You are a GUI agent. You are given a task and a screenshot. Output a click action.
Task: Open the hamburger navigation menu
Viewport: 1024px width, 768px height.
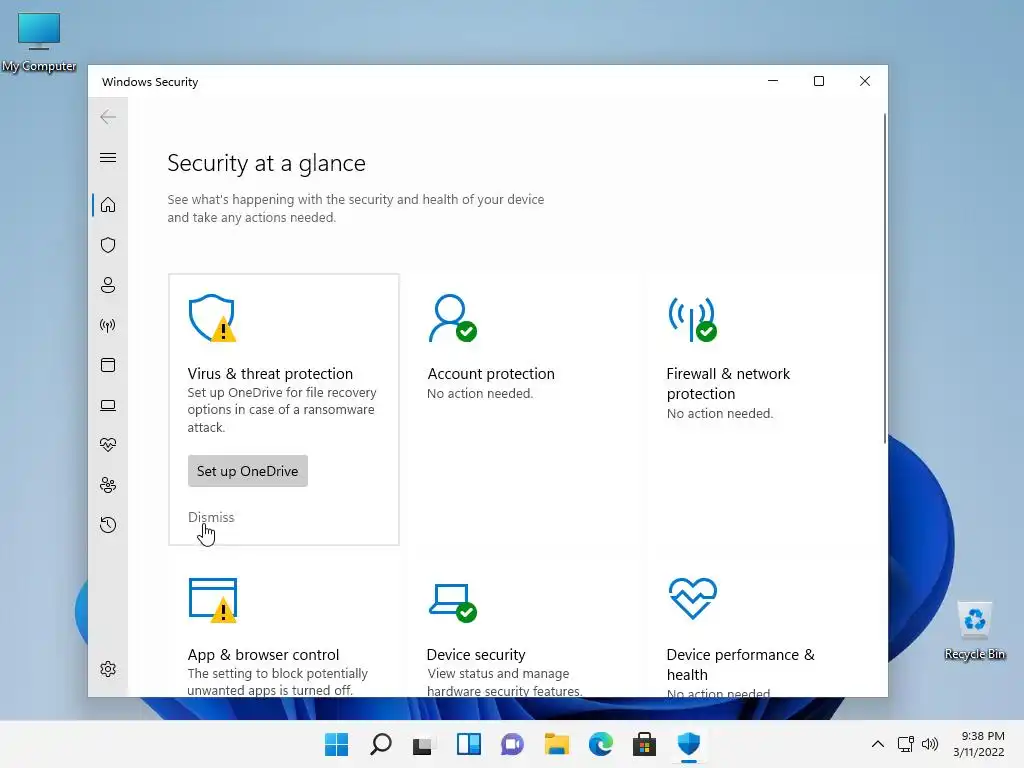point(108,157)
